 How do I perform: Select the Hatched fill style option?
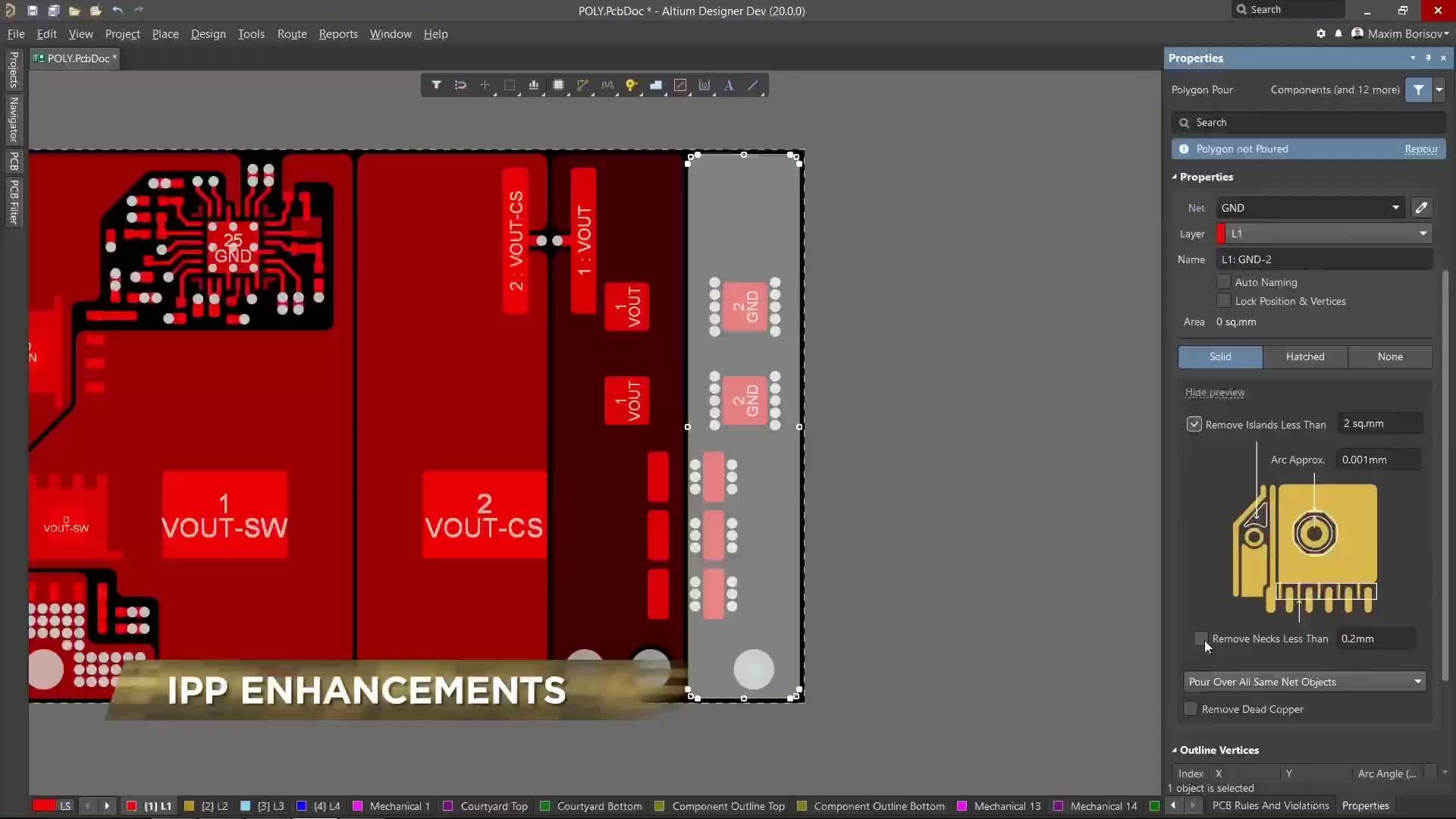1305,356
